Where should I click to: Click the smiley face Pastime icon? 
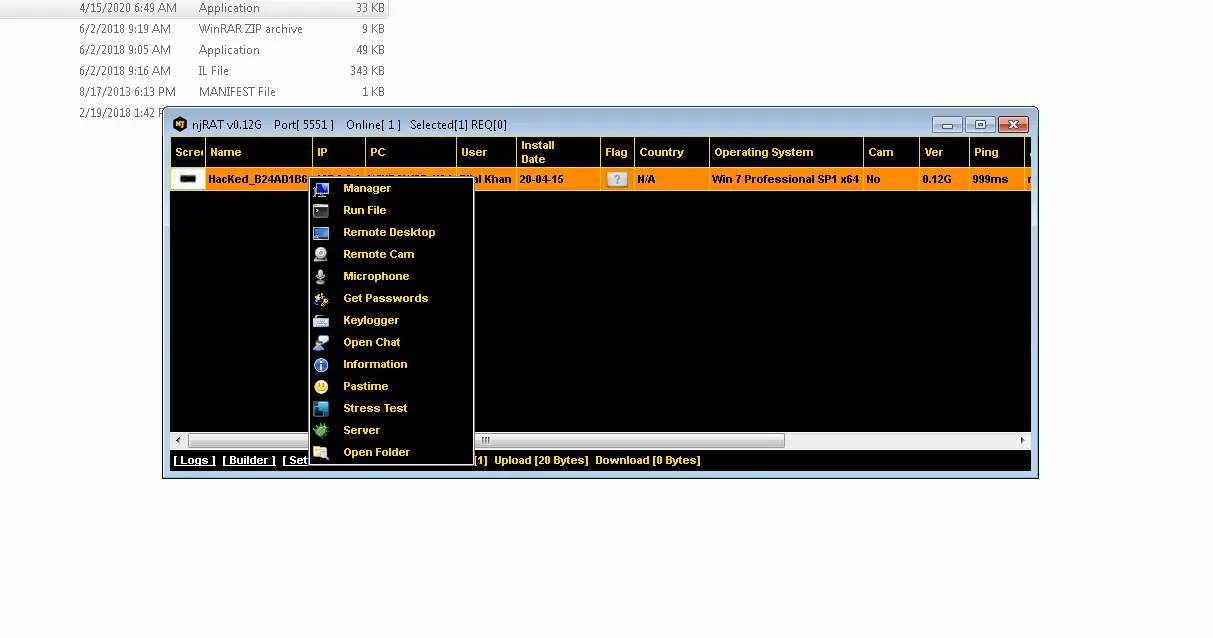tap(321, 387)
